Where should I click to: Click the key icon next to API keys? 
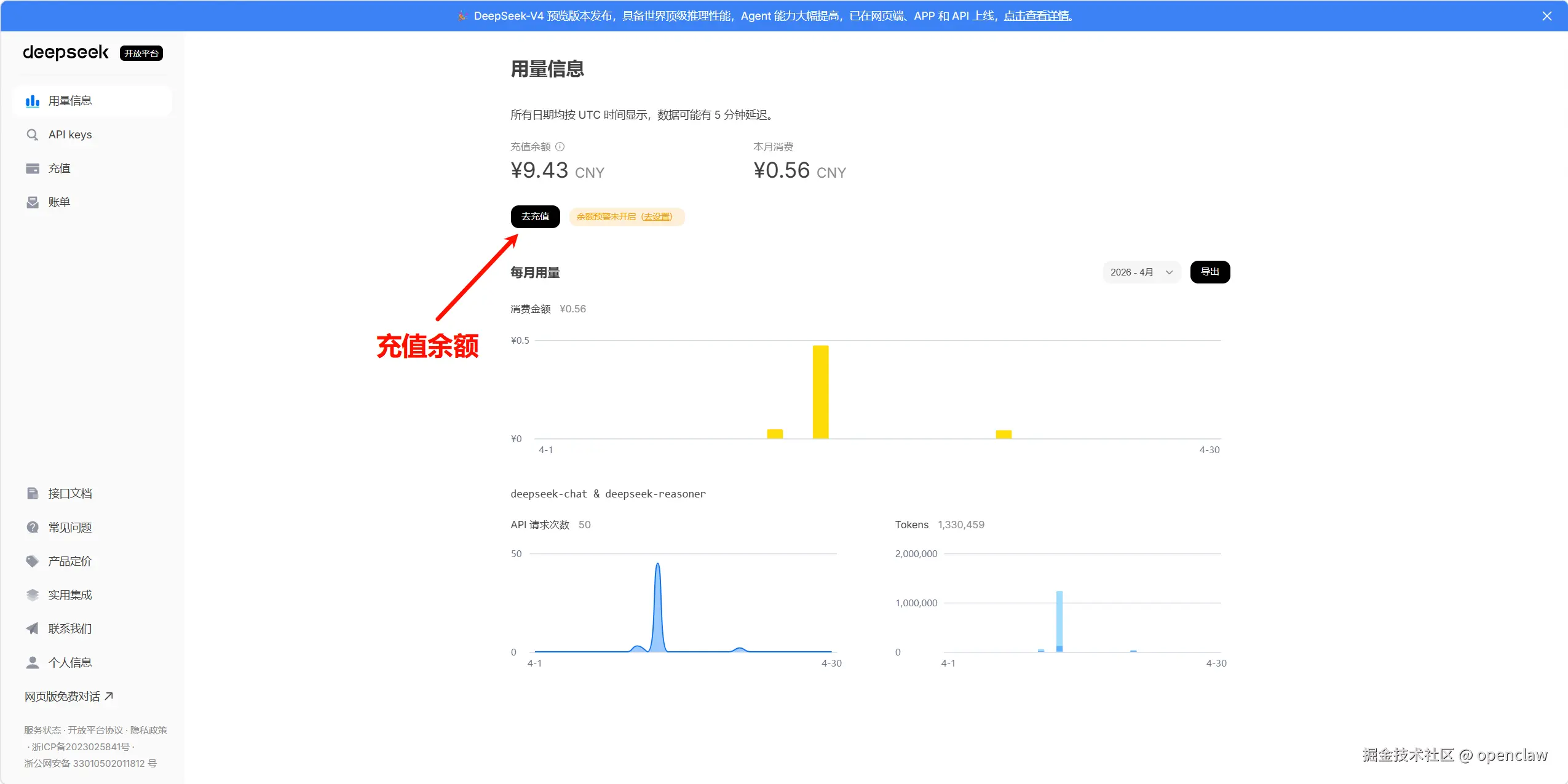click(x=33, y=135)
